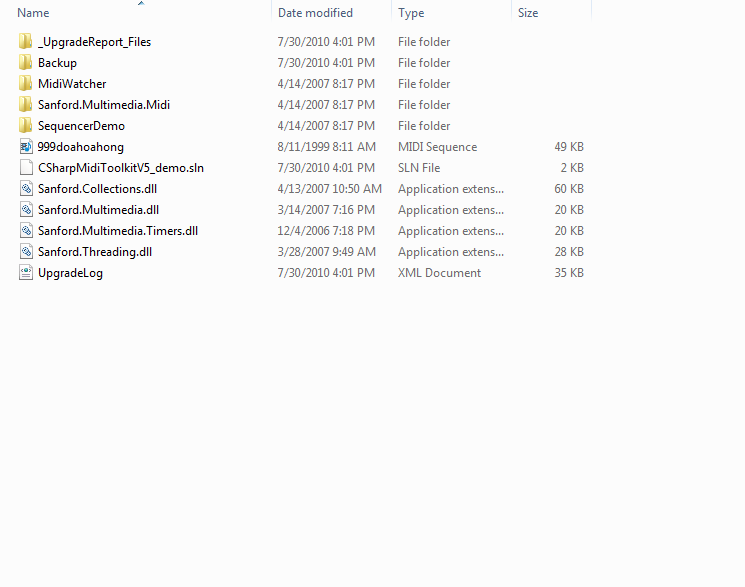Select the Backup folder name
745x587 pixels.
pos(57,63)
